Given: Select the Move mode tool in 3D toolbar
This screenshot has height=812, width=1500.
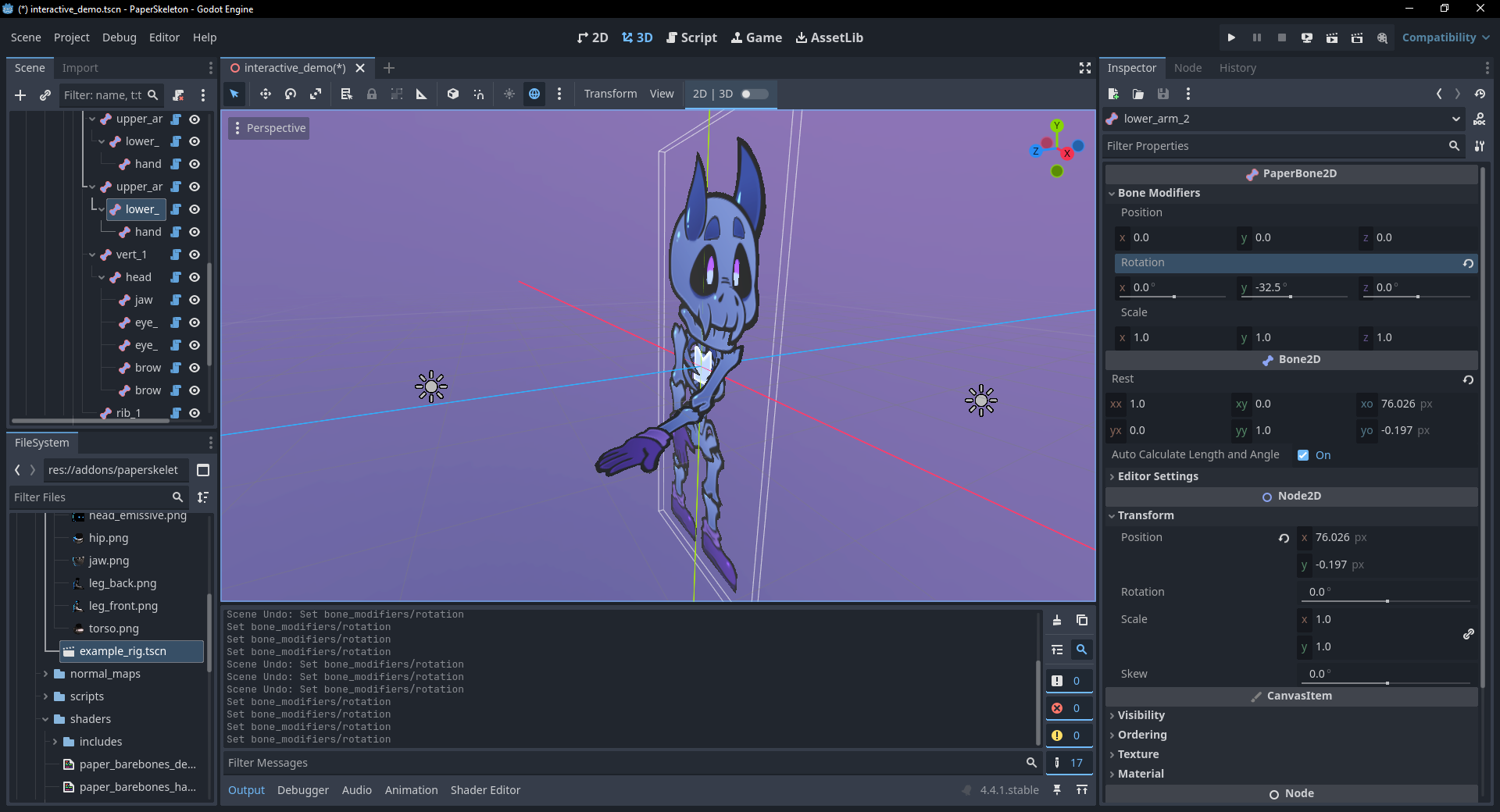Looking at the screenshot, I should click(x=266, y=94).
